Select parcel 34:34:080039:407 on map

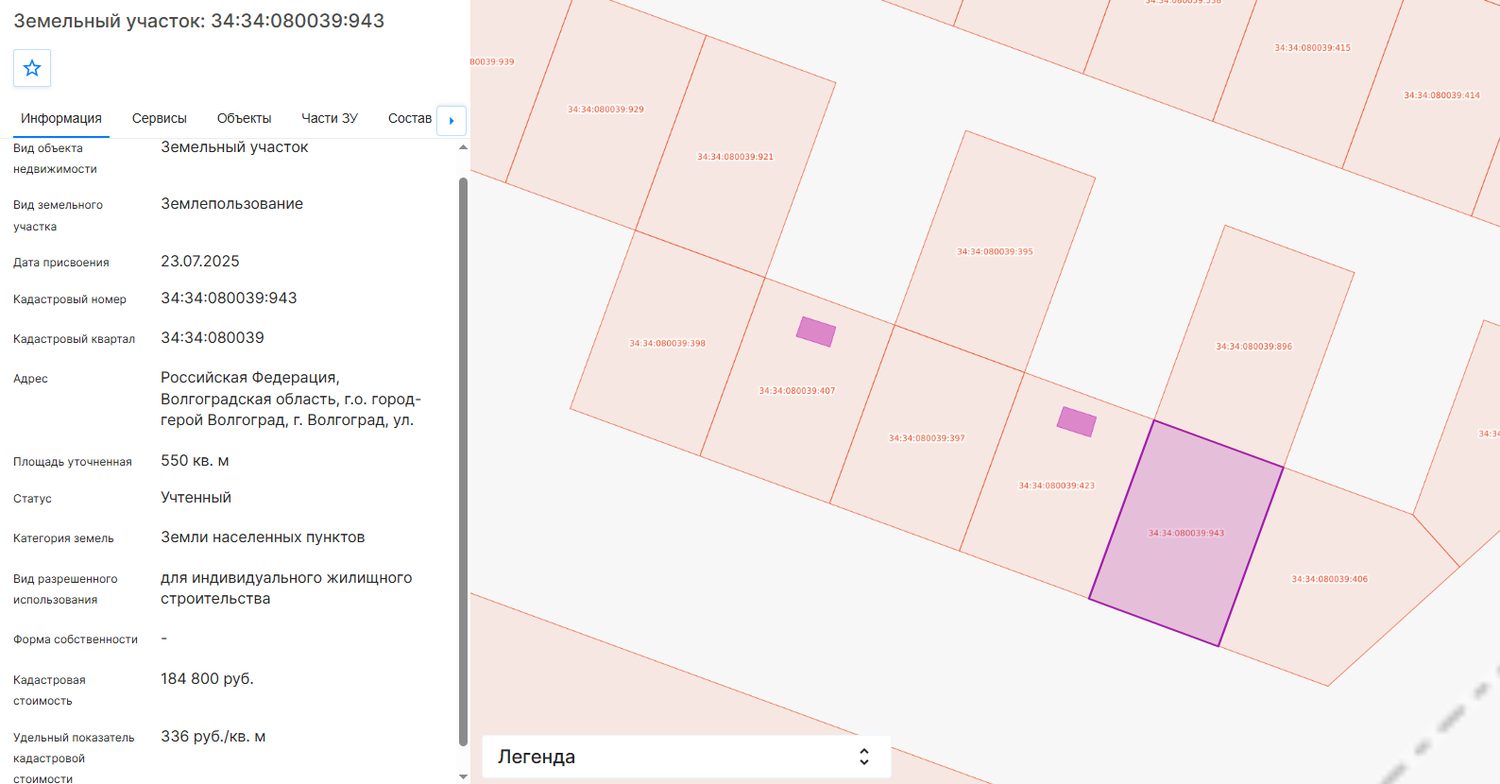pos(796,391)
